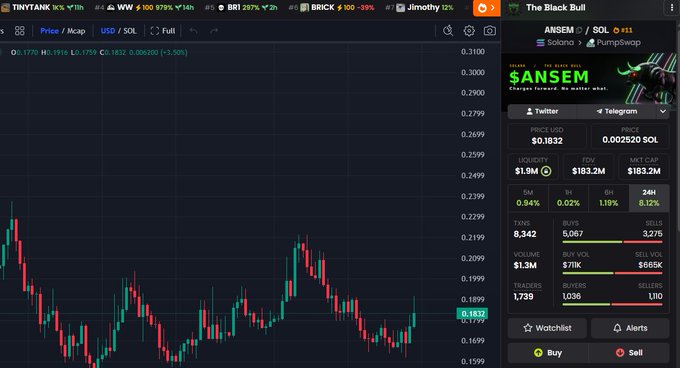
Task: Open the Twitter link button
Action: pos(542,111)
